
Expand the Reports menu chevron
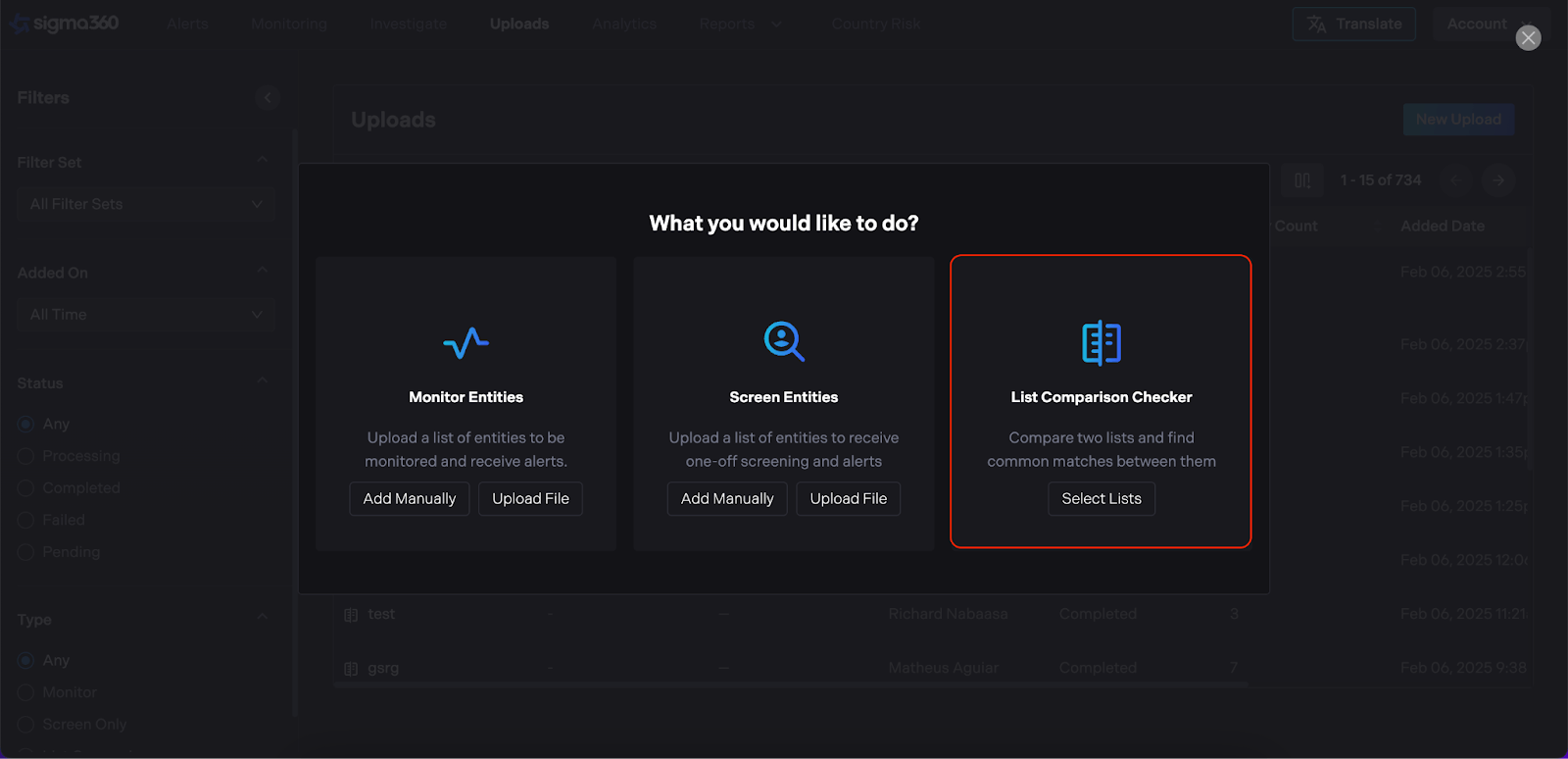[776, 25]
